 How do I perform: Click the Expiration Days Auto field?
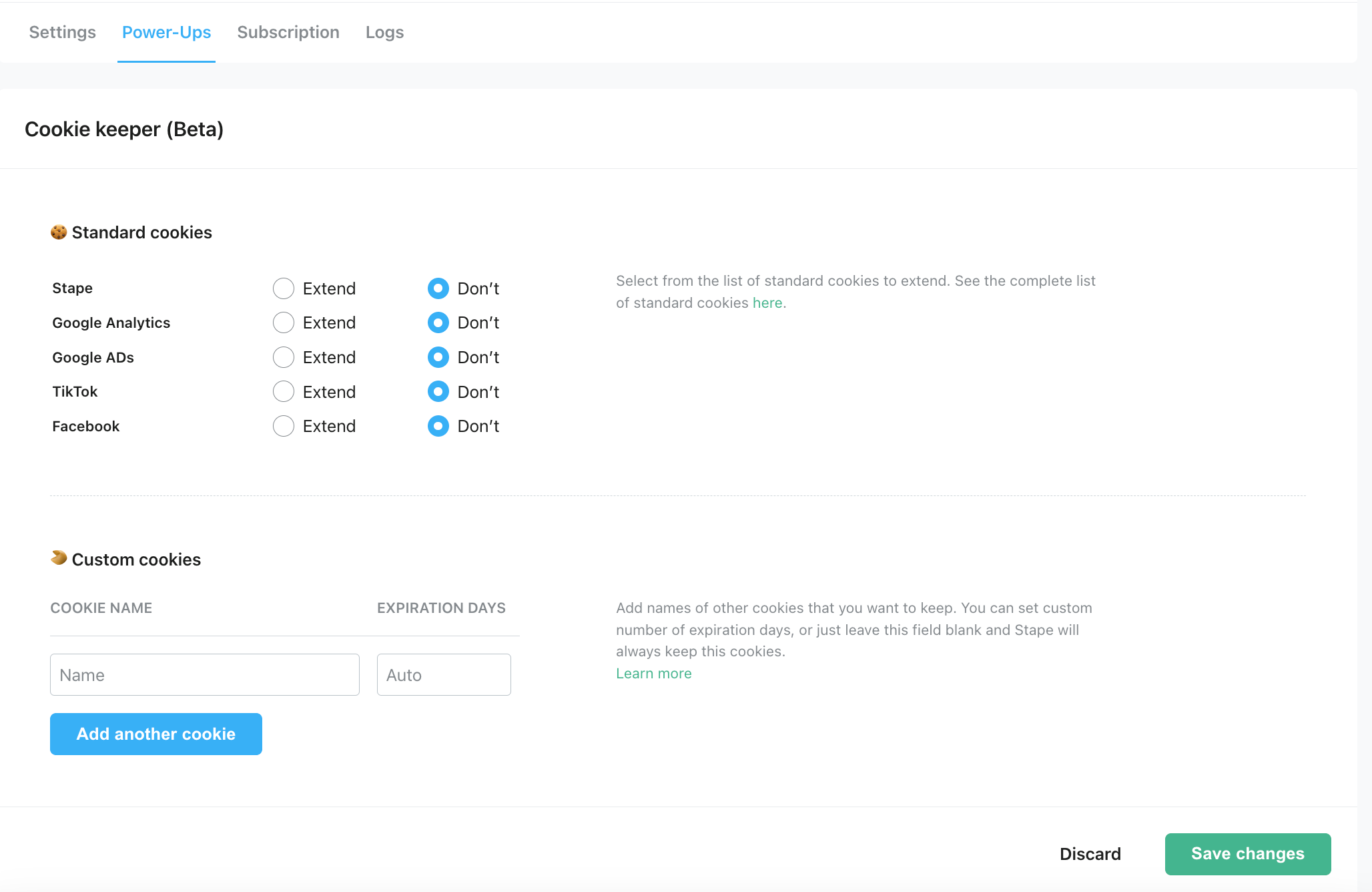[x=445, y=675]
